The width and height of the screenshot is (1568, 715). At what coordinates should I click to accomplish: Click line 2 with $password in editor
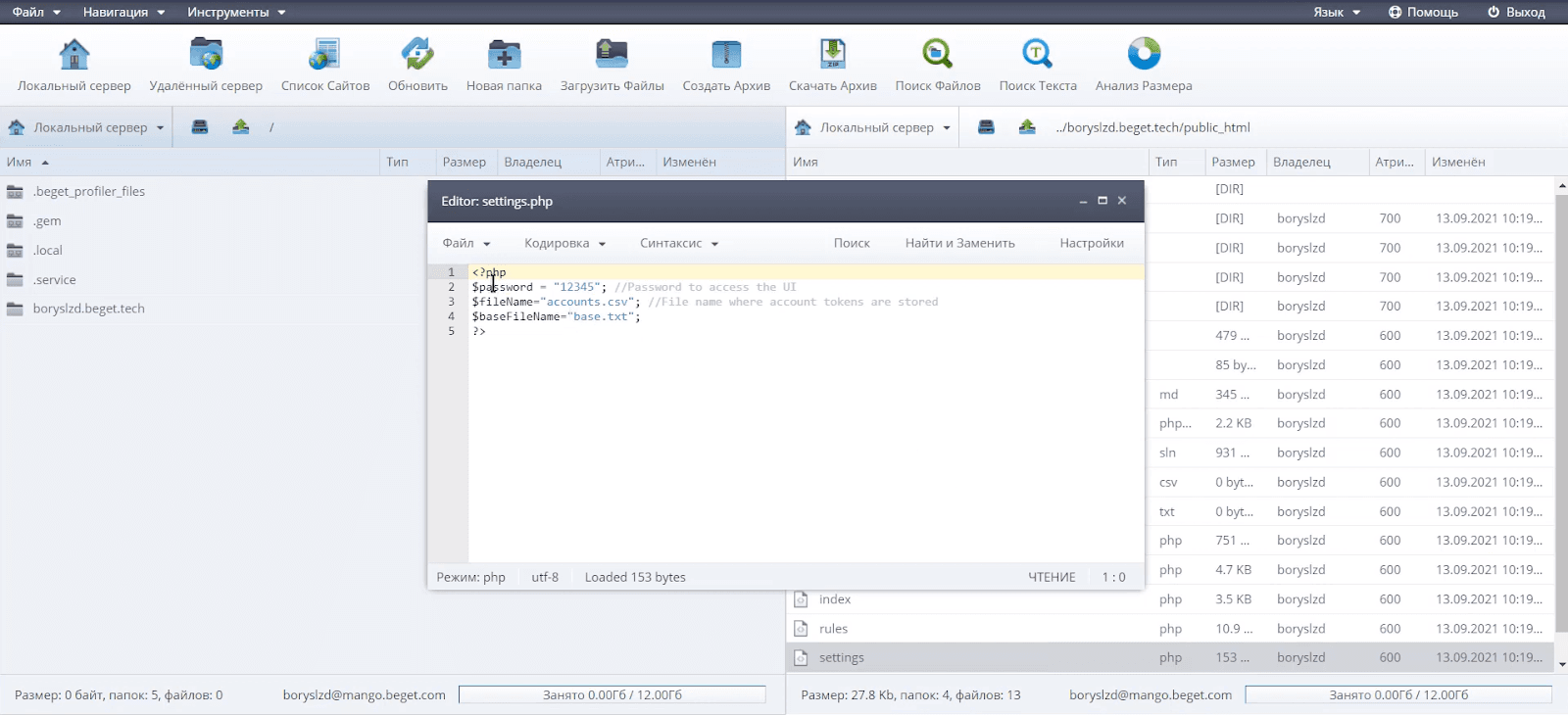pos(633,287)
